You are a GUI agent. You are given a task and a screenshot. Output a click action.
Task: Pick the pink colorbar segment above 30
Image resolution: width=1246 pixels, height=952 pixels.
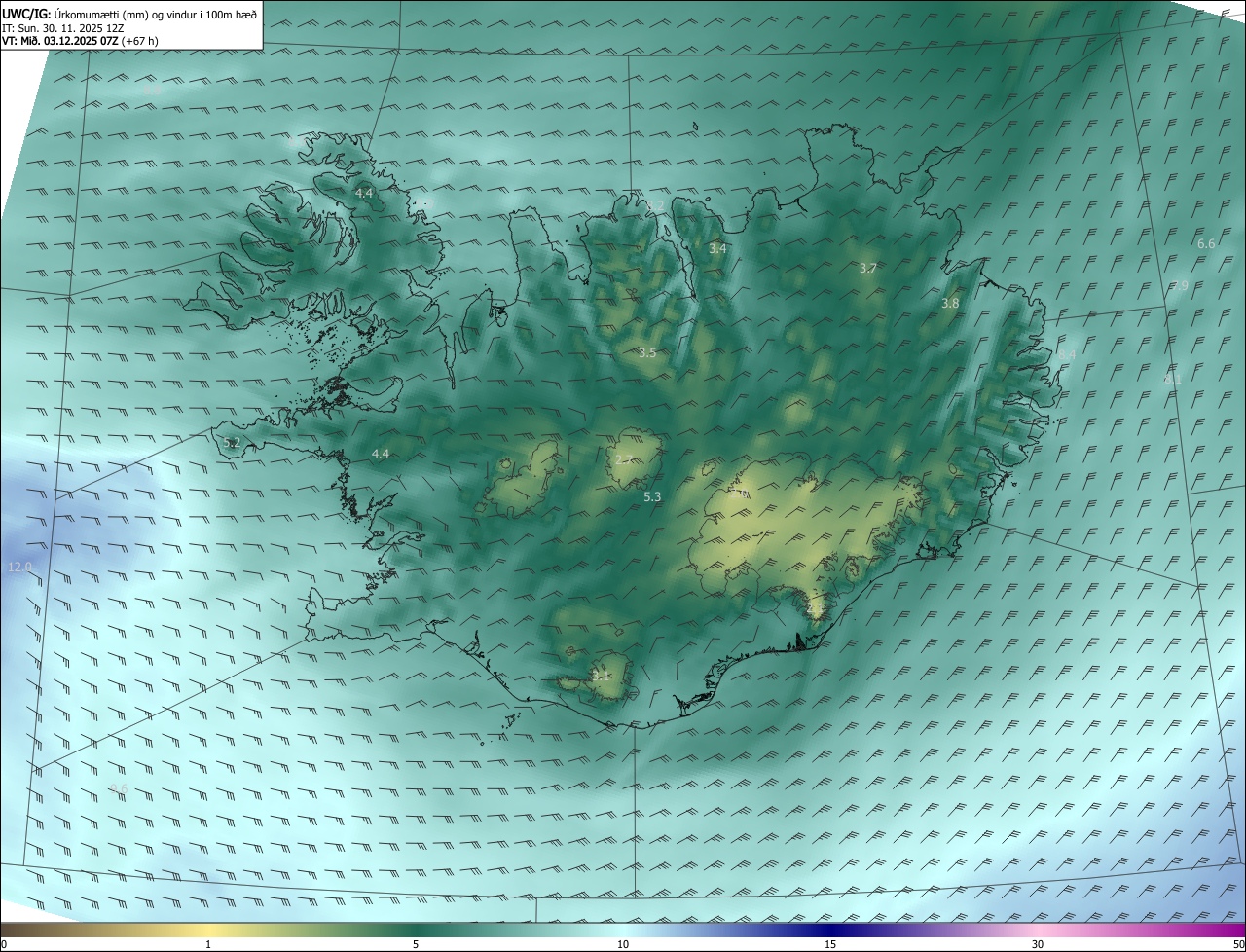[x=1038, y=930]
